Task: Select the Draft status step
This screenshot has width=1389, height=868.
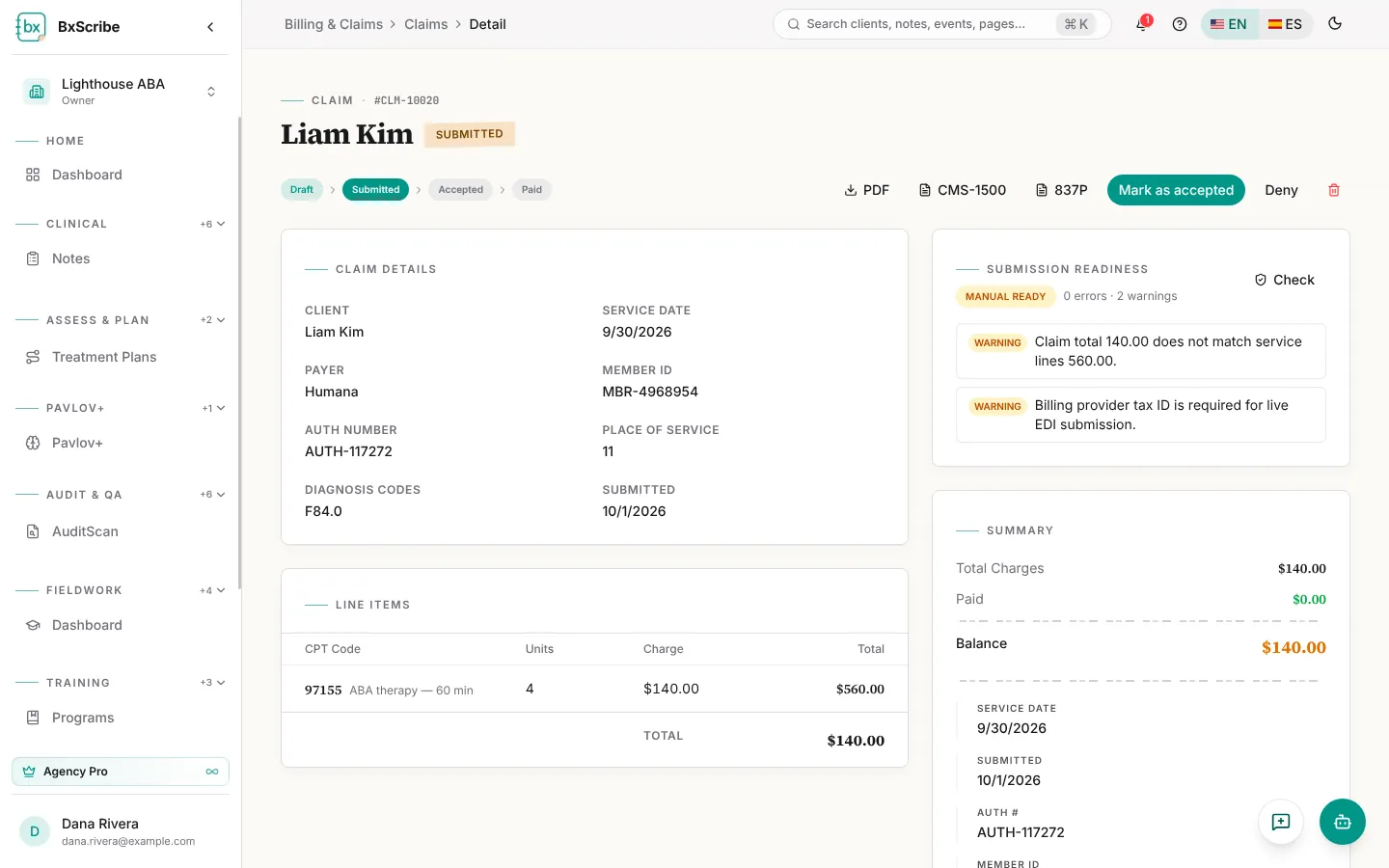Action: coord(302,190)
